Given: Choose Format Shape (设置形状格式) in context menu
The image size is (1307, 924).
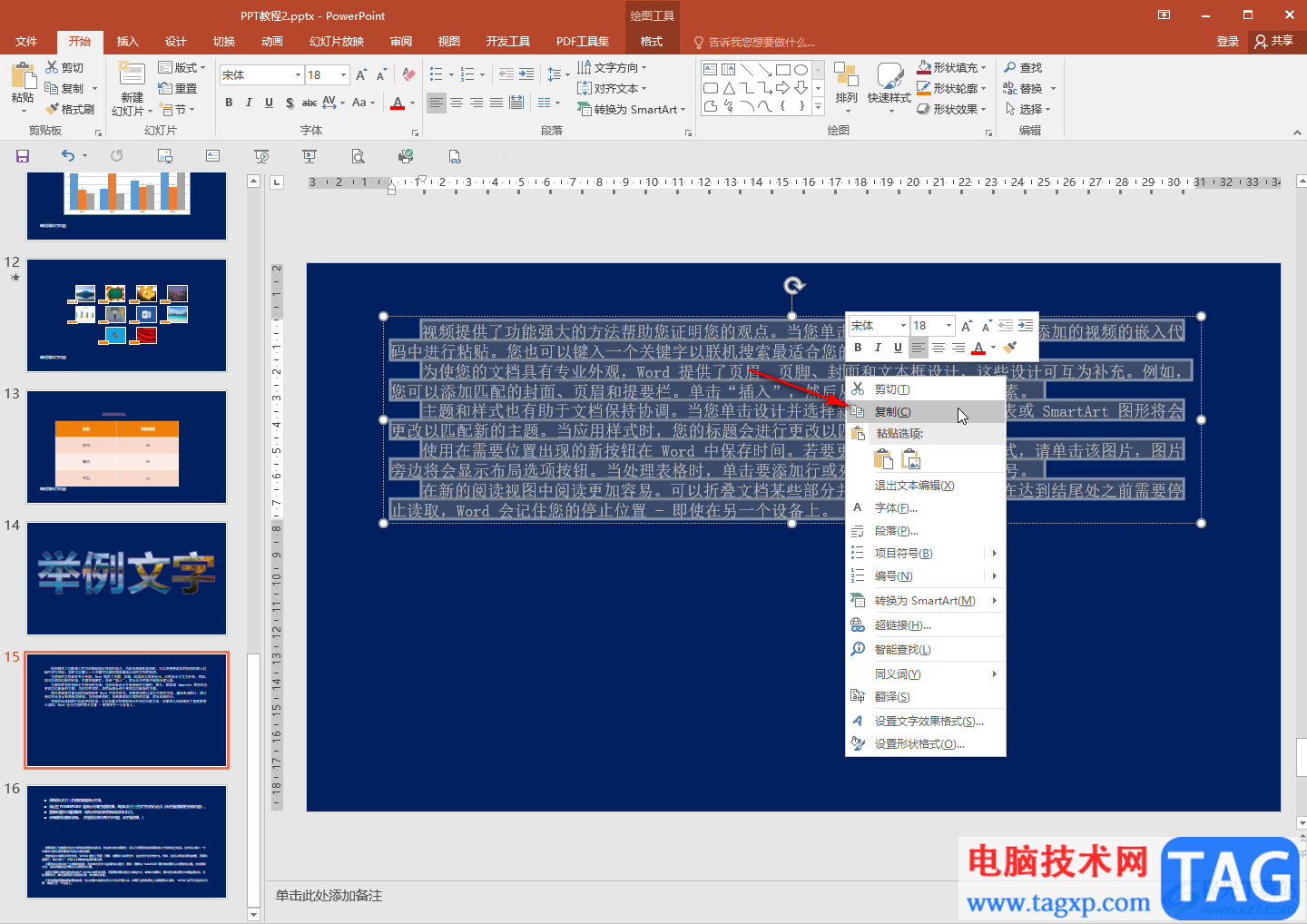Looking at the screenshot, I should (x=926, y=743).
